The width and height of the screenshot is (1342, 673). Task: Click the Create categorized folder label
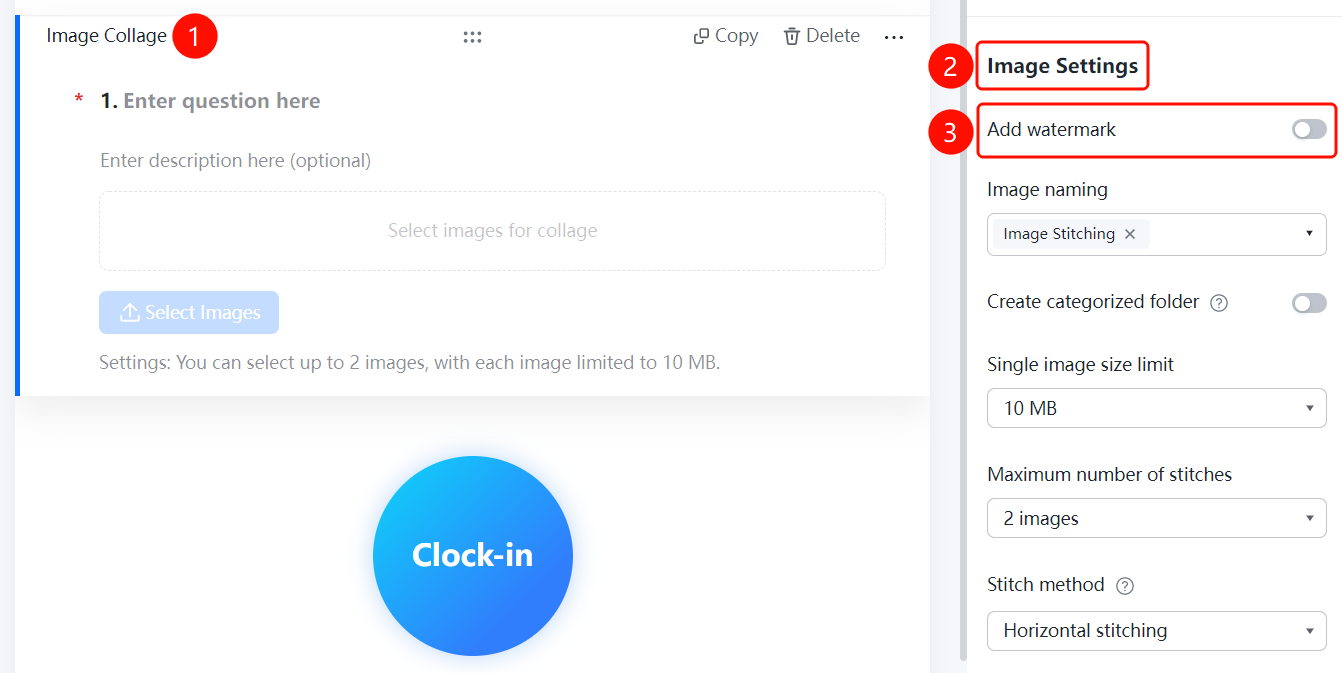click(x=1093, y=301)
